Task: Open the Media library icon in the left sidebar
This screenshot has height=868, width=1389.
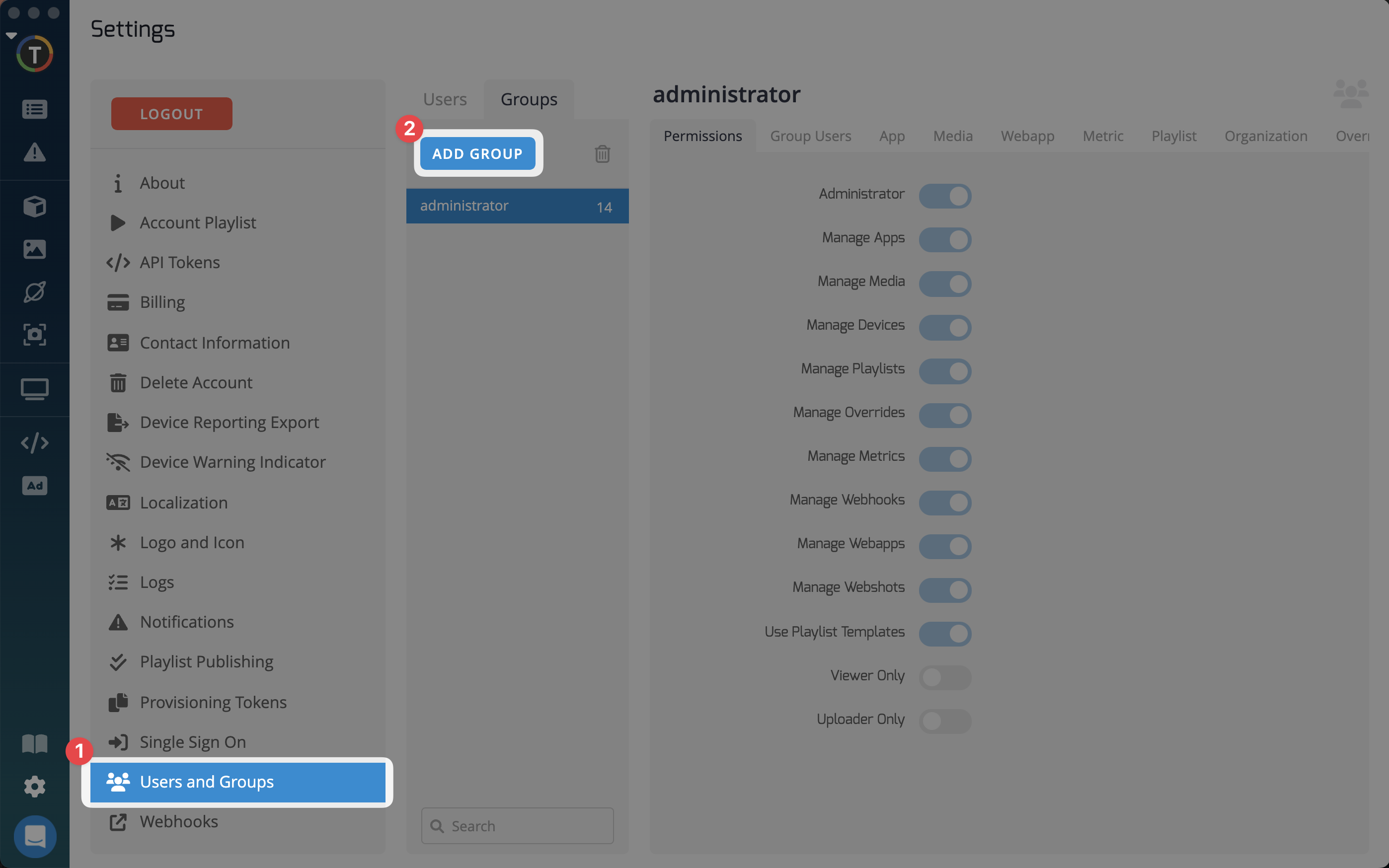Action: click(34, 249)
